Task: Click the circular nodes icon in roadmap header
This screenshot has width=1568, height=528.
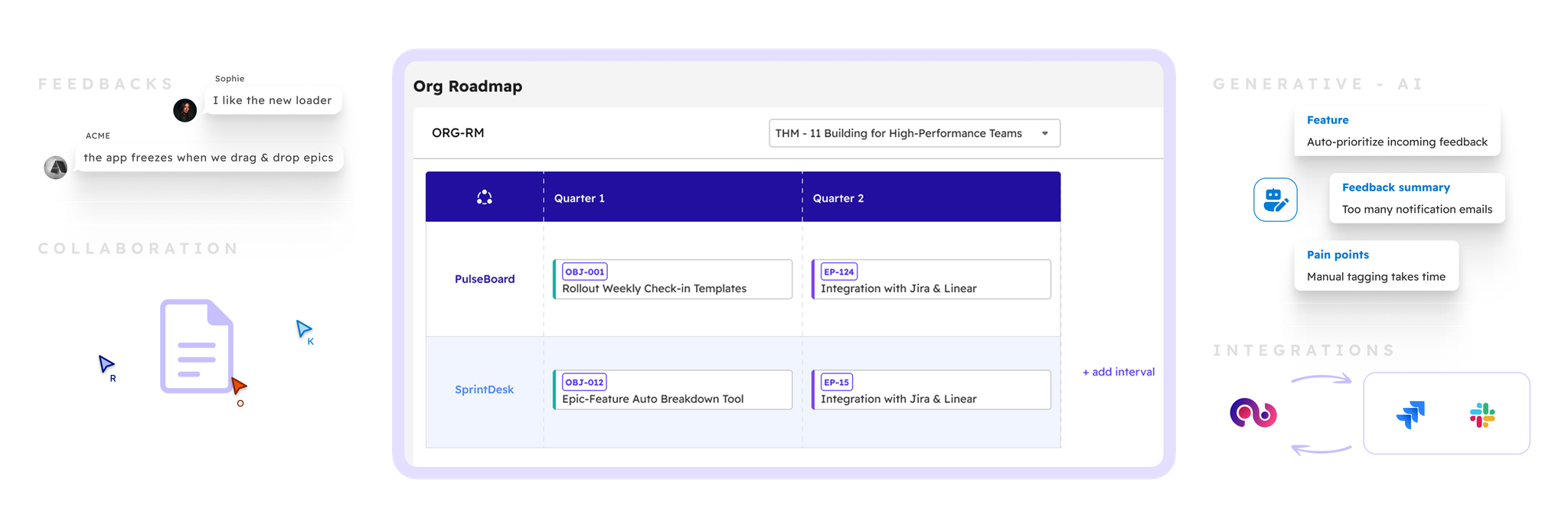Action: pos(485,197)
